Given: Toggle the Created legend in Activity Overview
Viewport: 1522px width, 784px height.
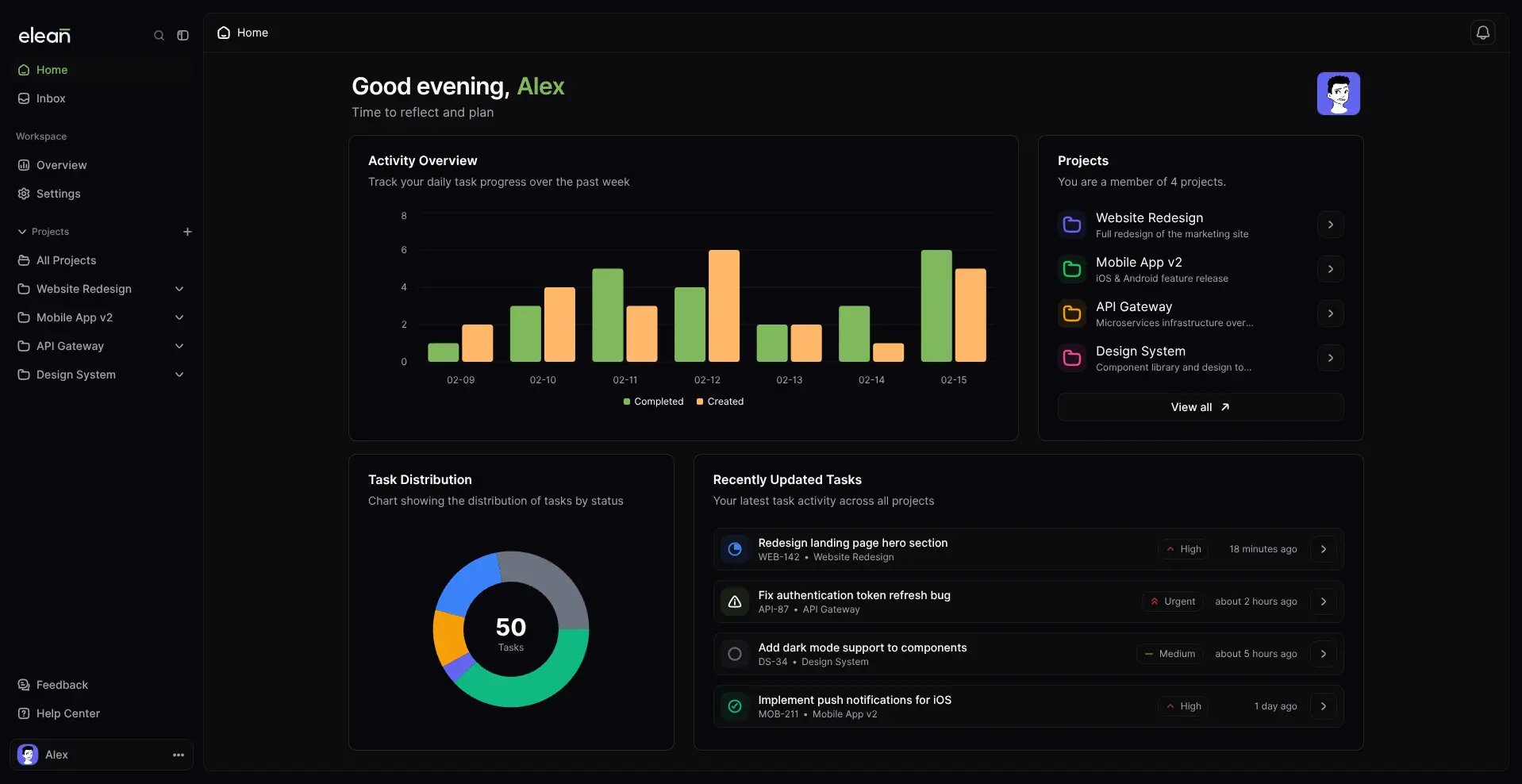Looking at the screenshot, I should point(719,402).
